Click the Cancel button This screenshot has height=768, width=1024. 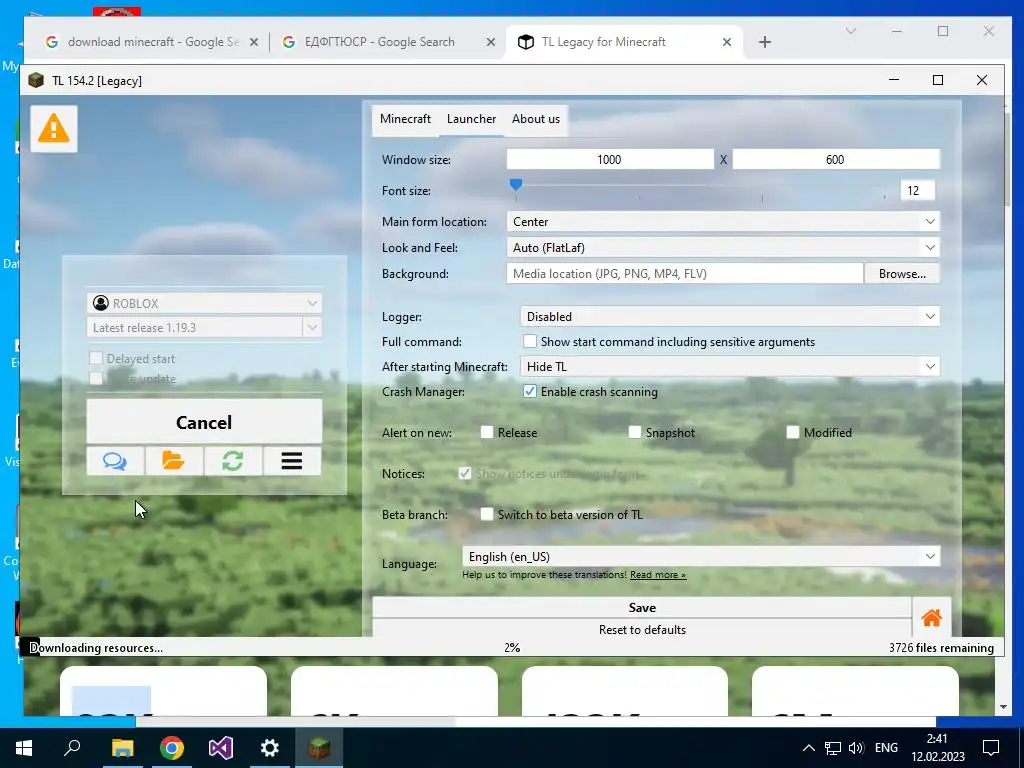tap(204, 422)
